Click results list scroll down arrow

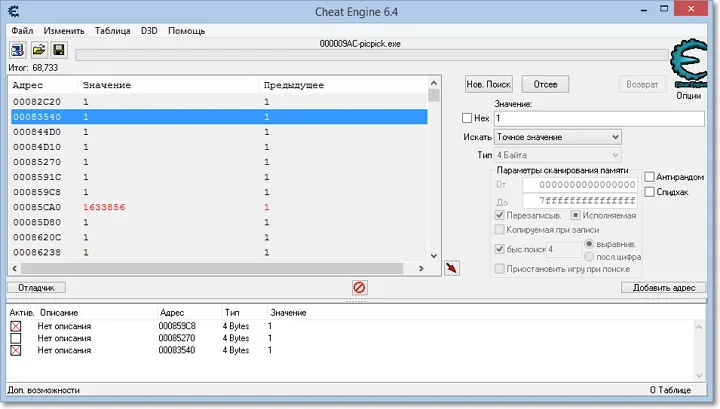click(x=433, y=256)
